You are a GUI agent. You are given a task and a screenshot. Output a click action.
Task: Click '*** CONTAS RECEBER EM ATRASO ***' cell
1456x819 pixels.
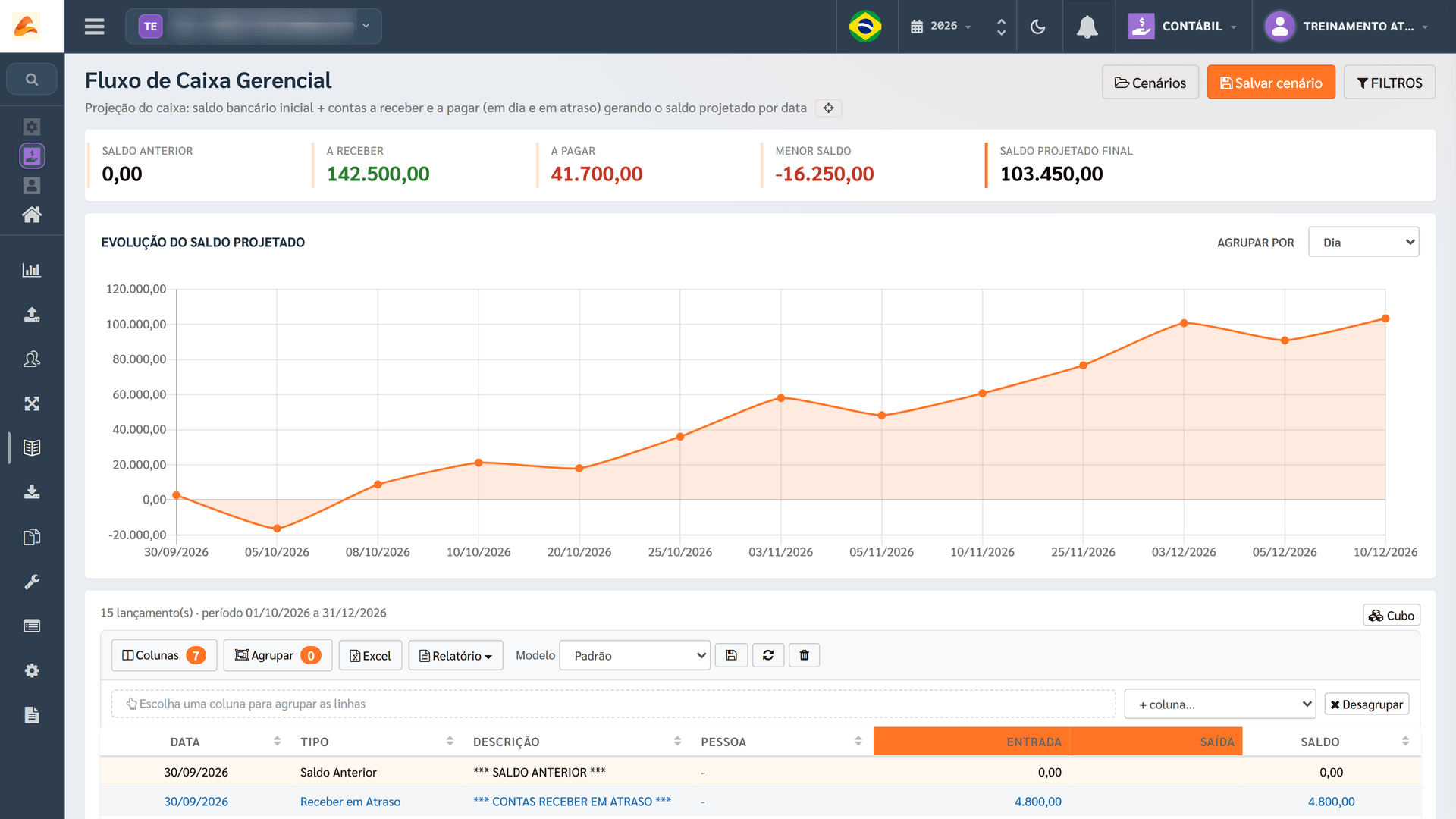[573, 802]
